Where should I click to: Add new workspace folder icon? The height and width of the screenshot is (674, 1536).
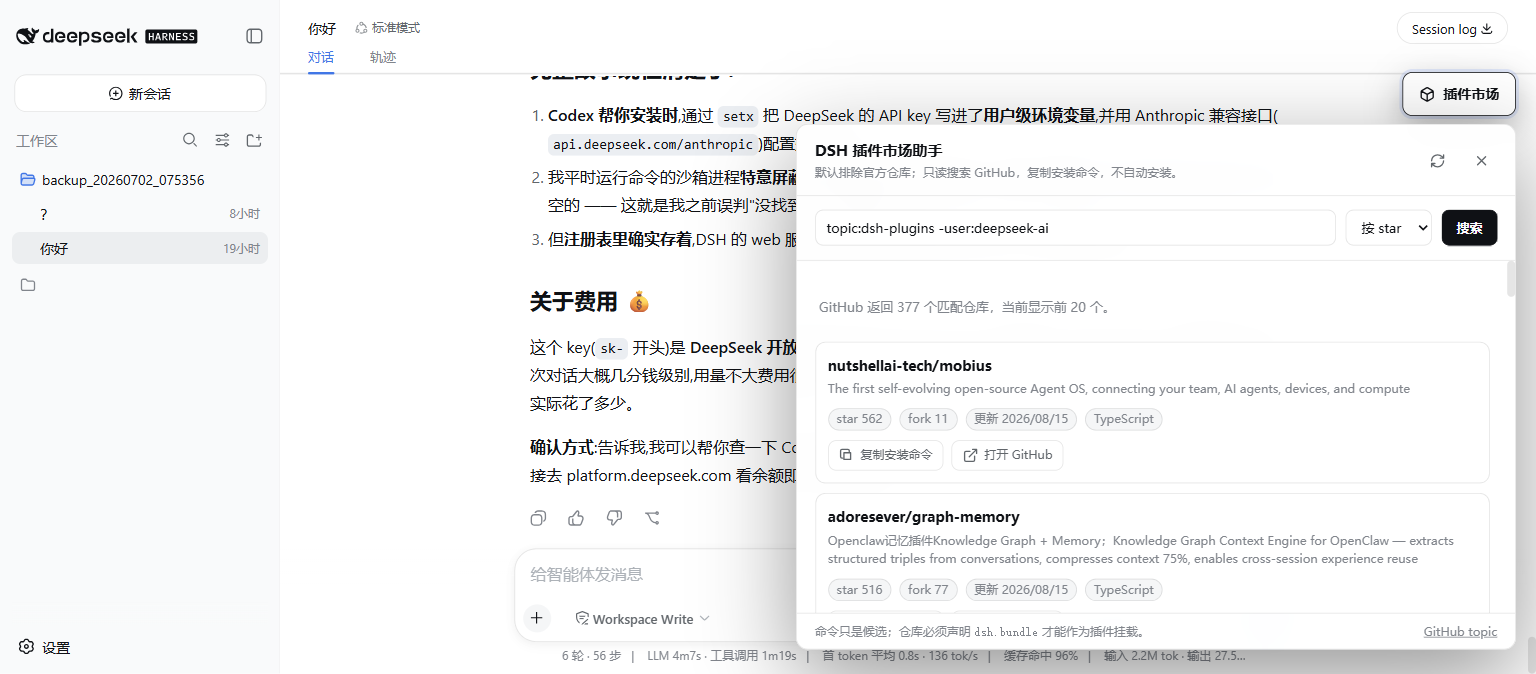[x=254, y=140]
